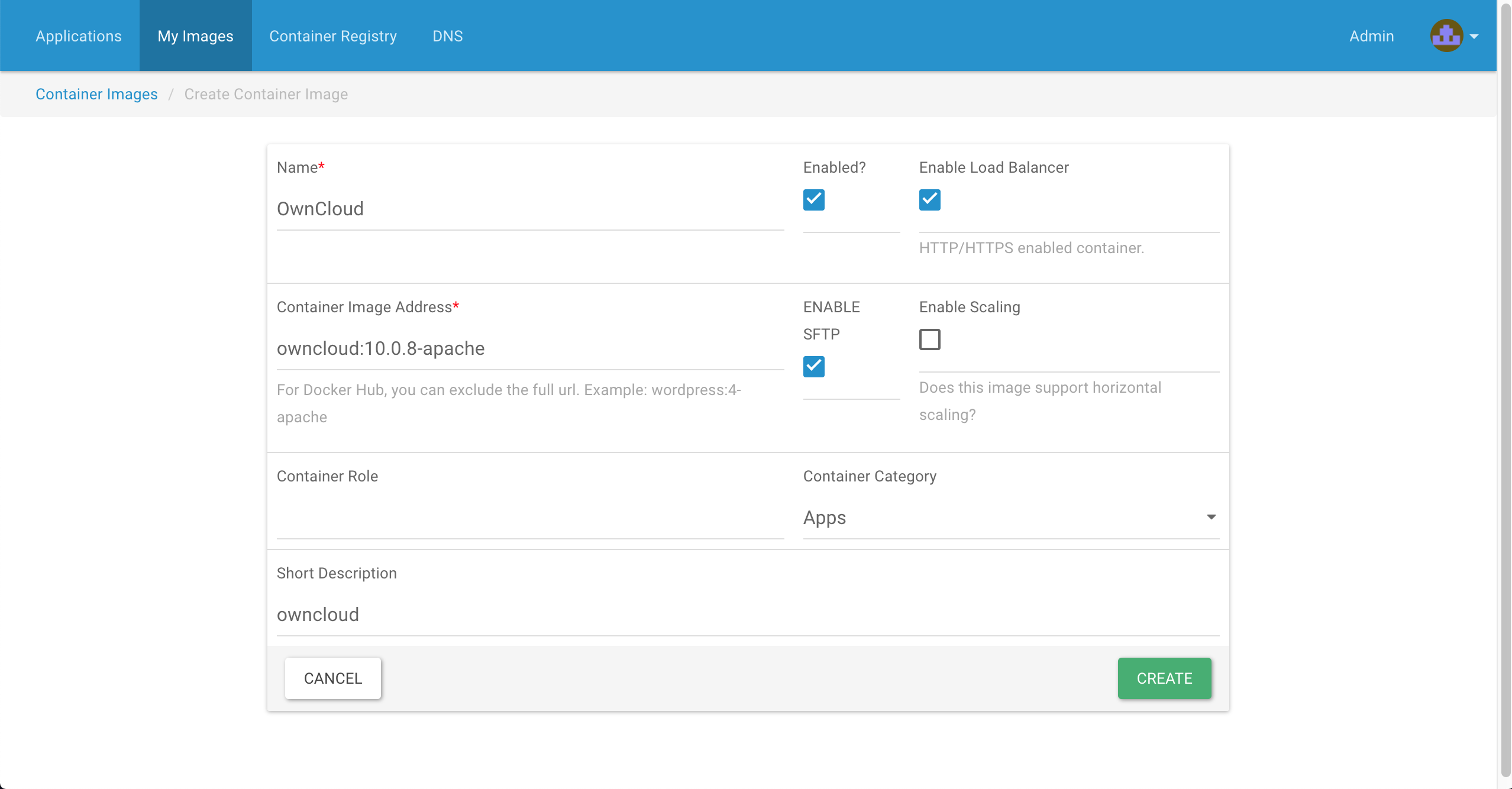Disable the ENABLE SFTP checkbox

pos(814,367)
